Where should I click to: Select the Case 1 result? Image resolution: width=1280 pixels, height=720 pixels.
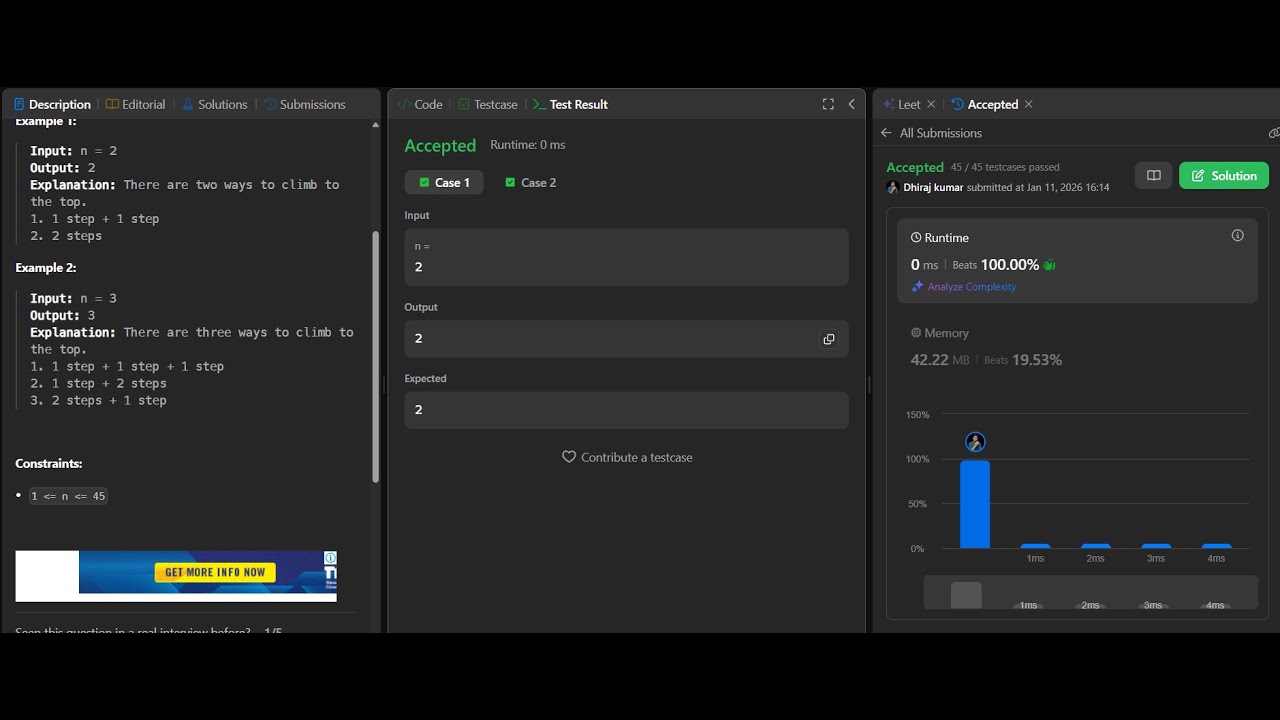point(444,182)
